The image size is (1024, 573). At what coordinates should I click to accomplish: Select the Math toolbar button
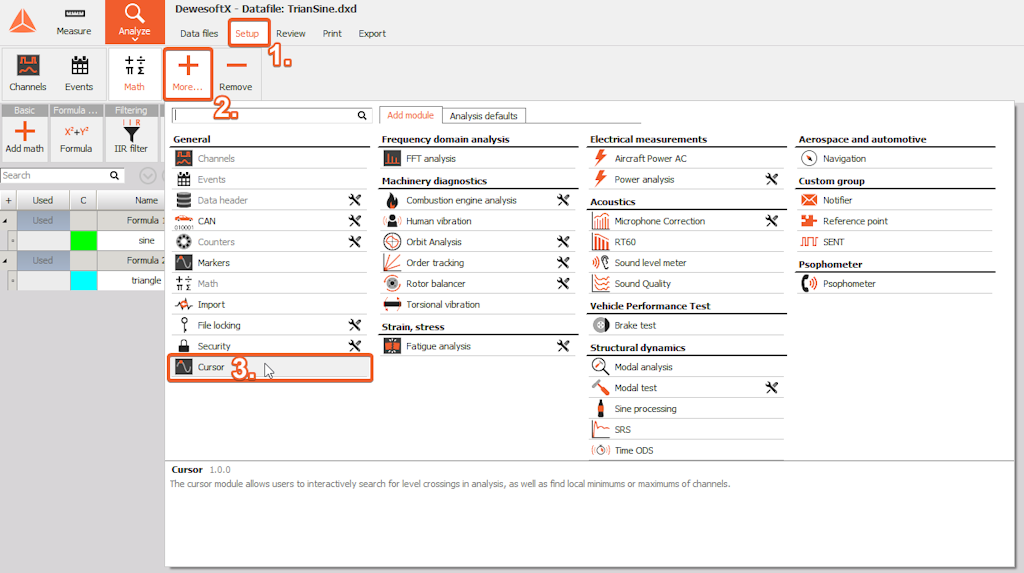pyautogui.click(x=134, y=73)
